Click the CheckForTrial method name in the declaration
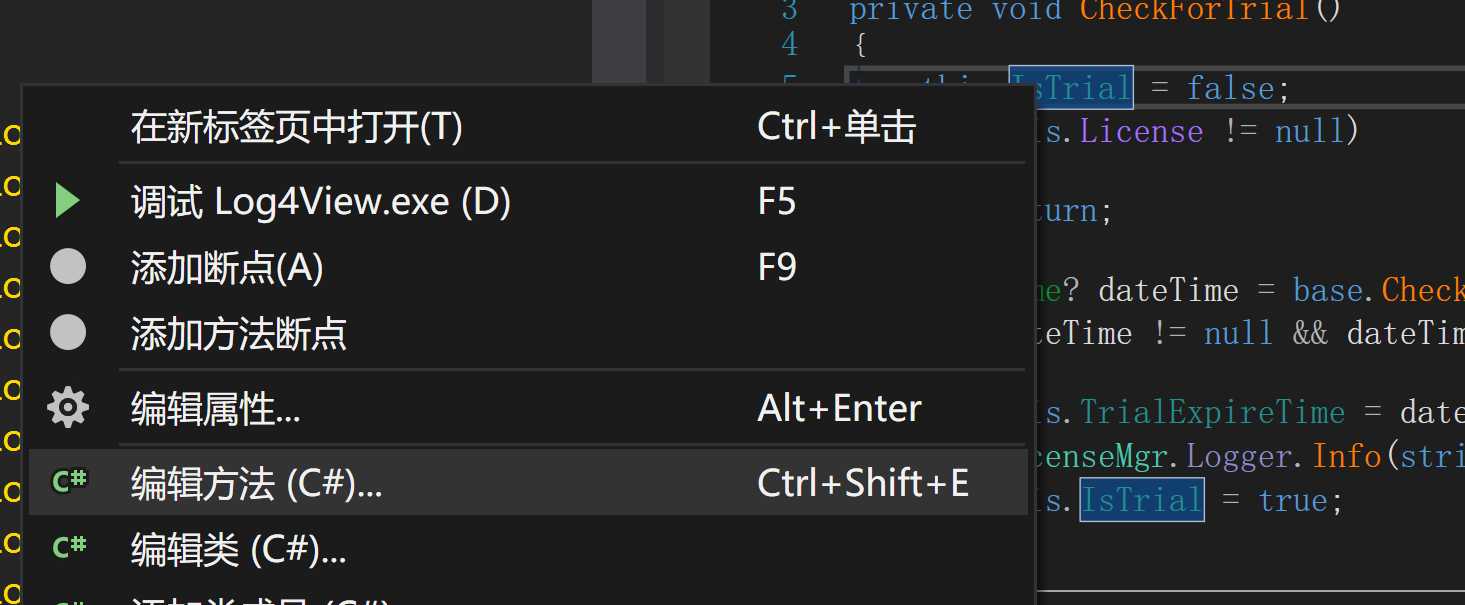This screenshot has width=1465, height=605. point(1194,11)
